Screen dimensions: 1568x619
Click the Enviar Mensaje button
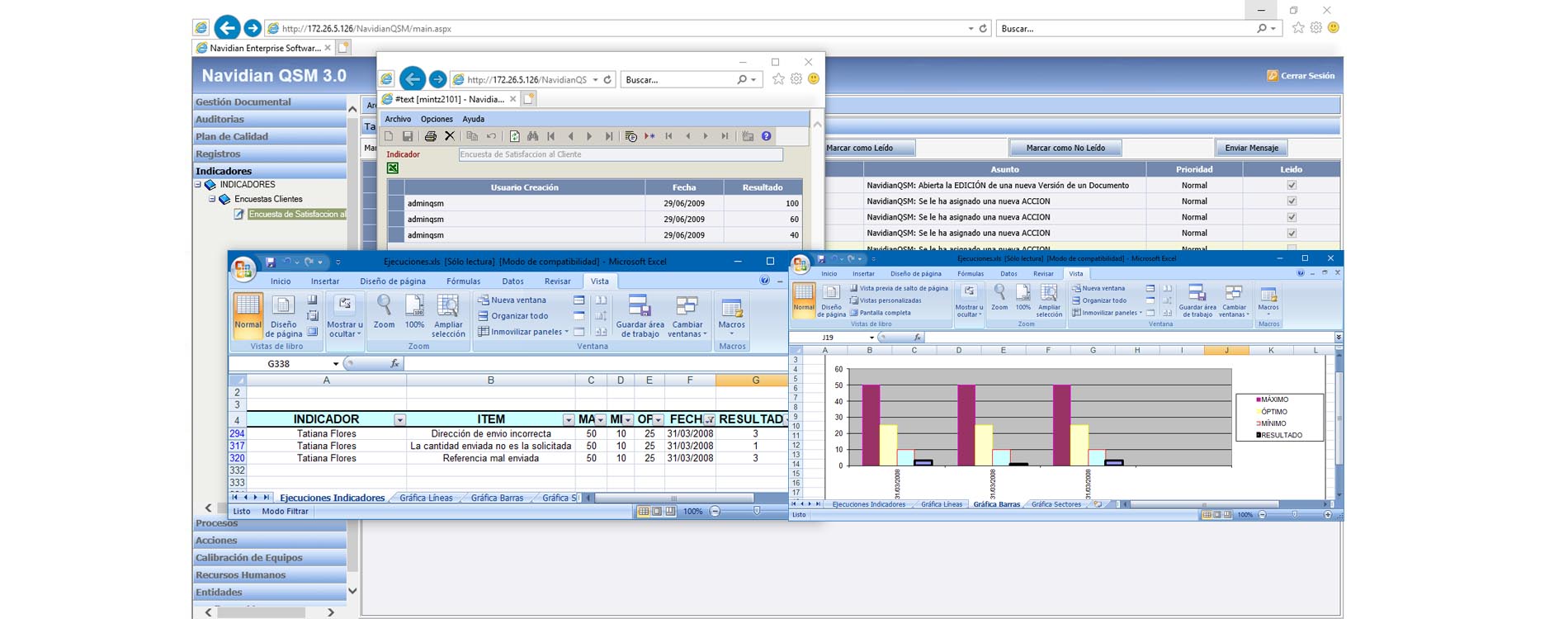click(x=1251, y=148)
